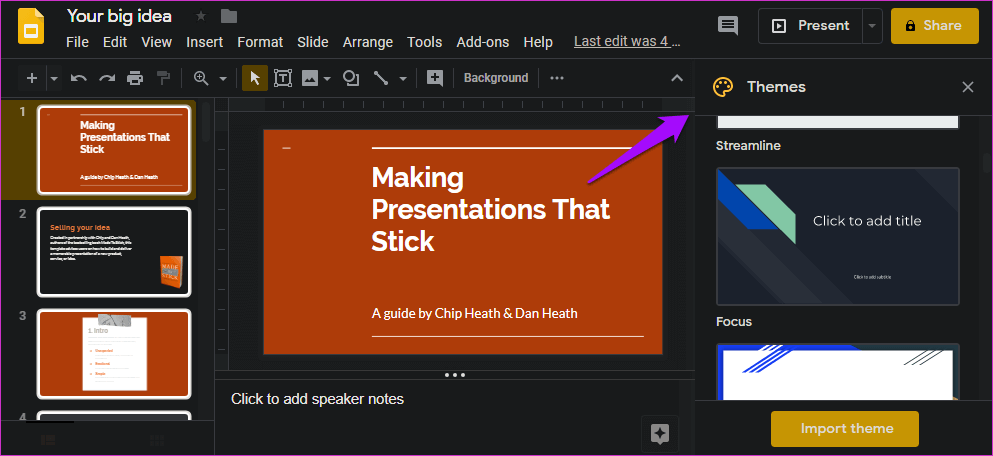
Task: Open the Insert menu
Action: (205, 42)
